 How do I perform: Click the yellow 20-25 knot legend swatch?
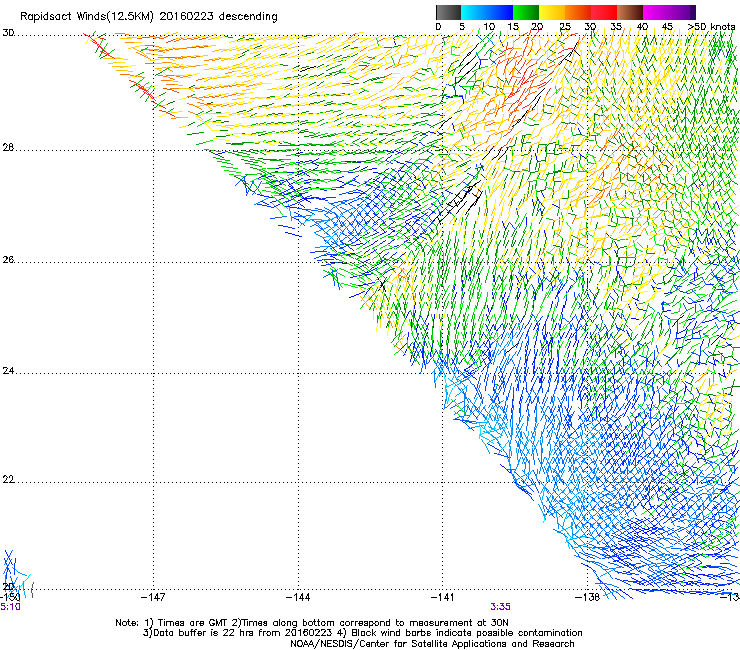552,12
